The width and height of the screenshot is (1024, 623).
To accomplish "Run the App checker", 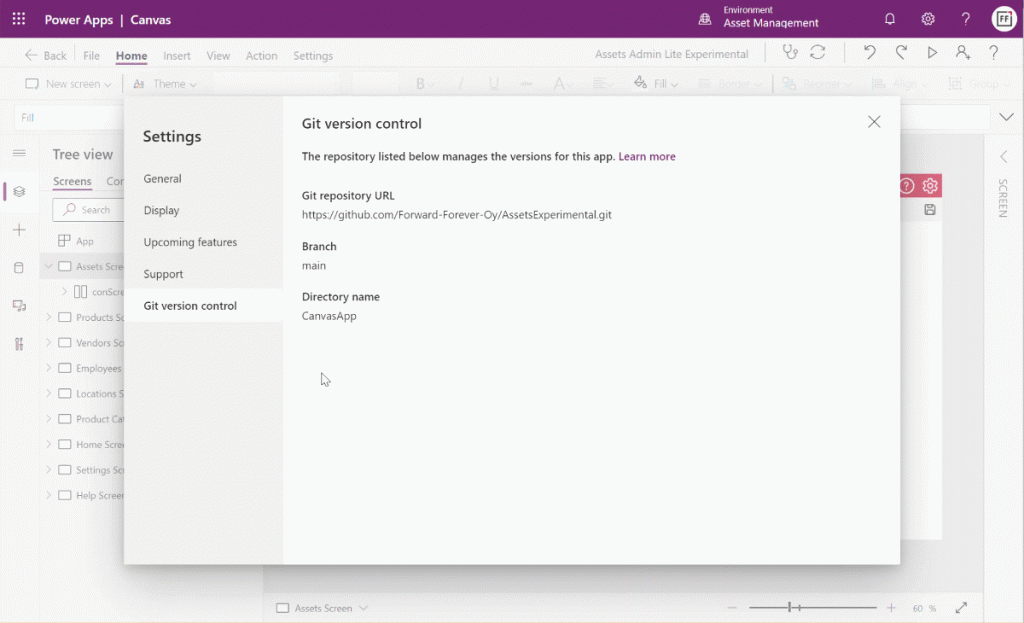I will (x=790, y=52).
